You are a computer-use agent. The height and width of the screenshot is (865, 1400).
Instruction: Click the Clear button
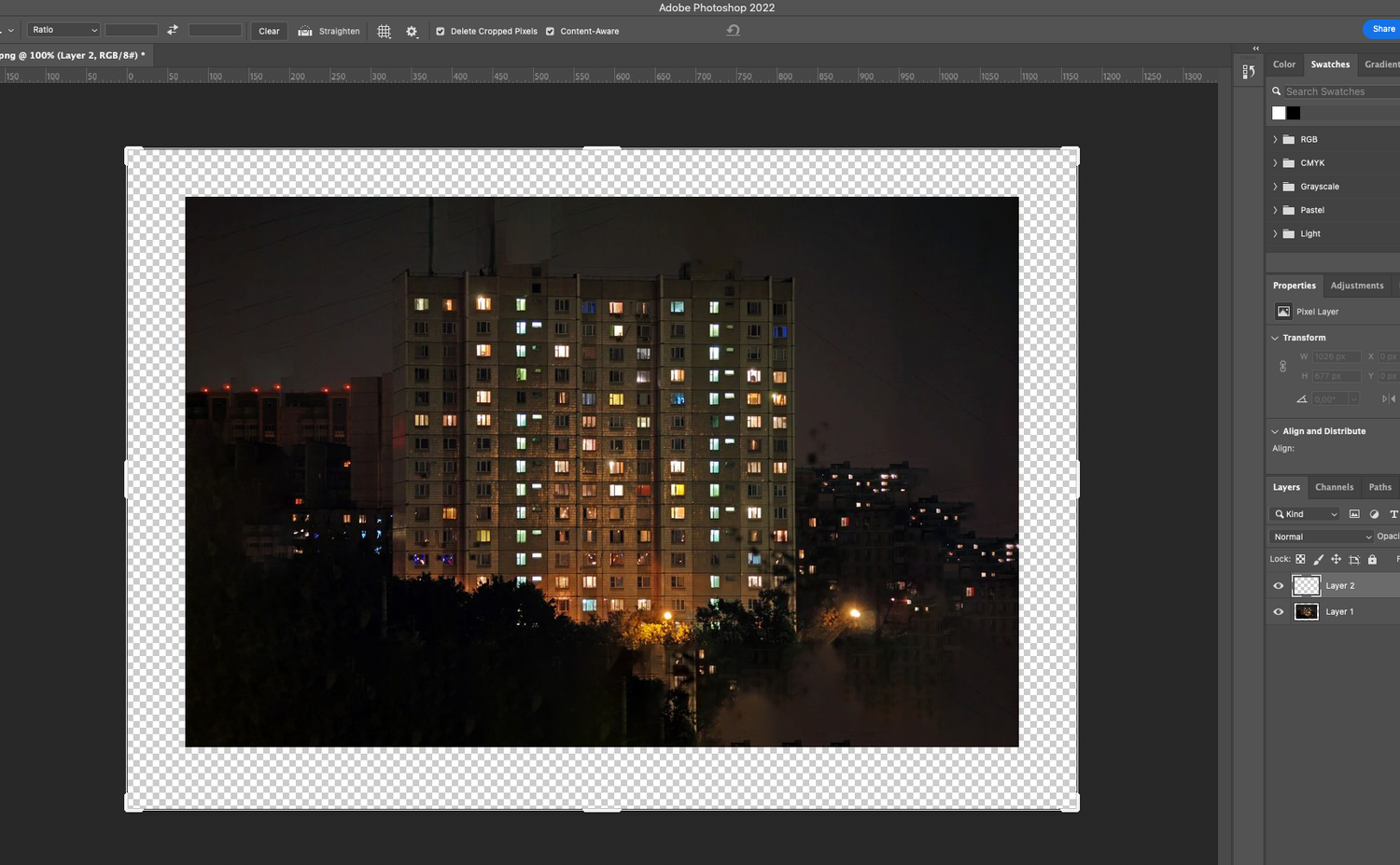tap(269, 31)
